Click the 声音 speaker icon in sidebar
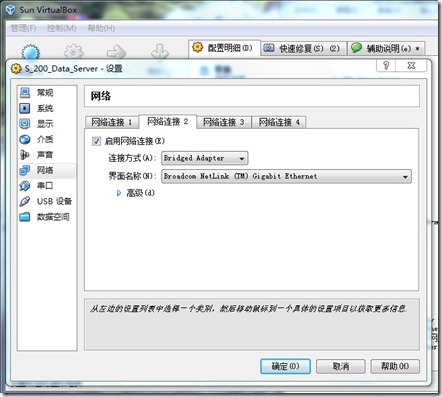This screenshot has height=397, width=442. pyautogui.click(x=25, y=155)
